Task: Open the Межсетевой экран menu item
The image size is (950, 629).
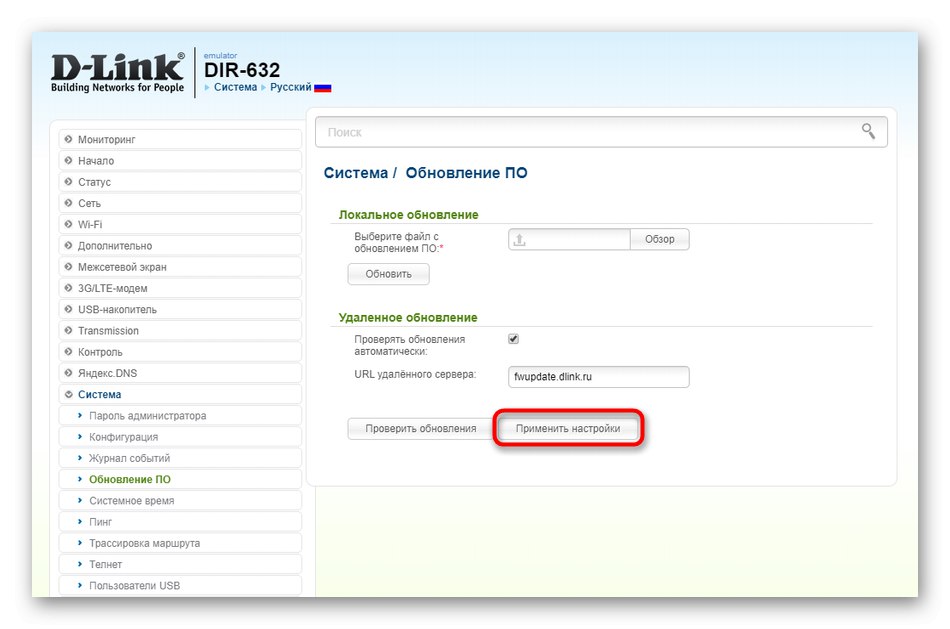Action: (x=181, y=267)
